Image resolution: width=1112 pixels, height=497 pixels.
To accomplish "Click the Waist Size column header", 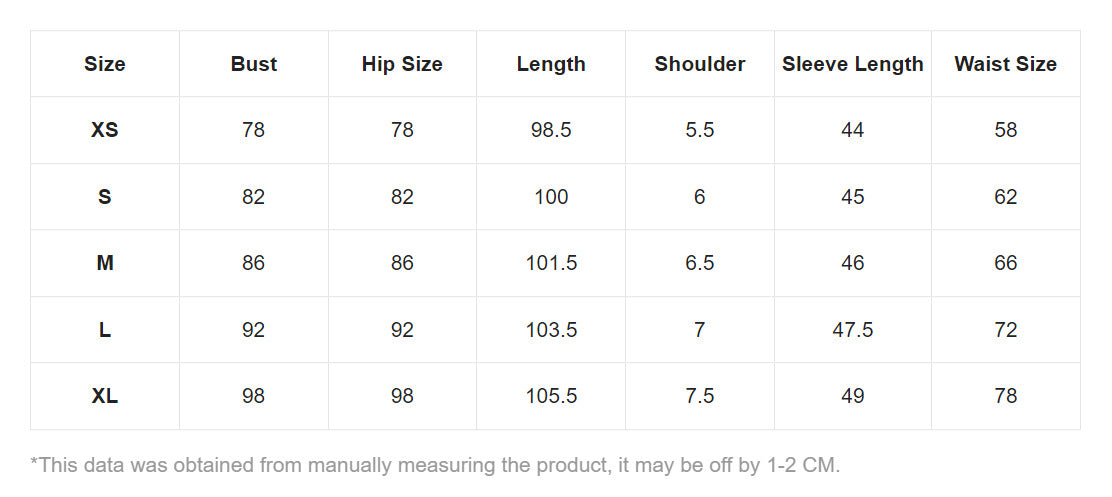I will (1005, 64).
